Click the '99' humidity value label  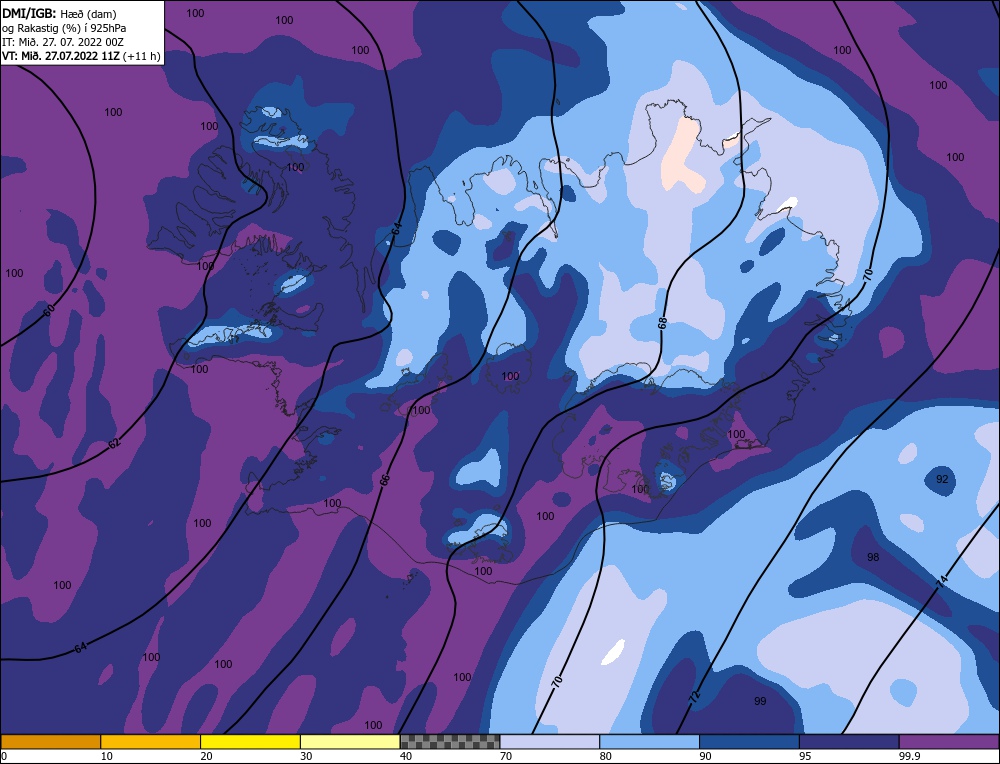pos(760,701)
